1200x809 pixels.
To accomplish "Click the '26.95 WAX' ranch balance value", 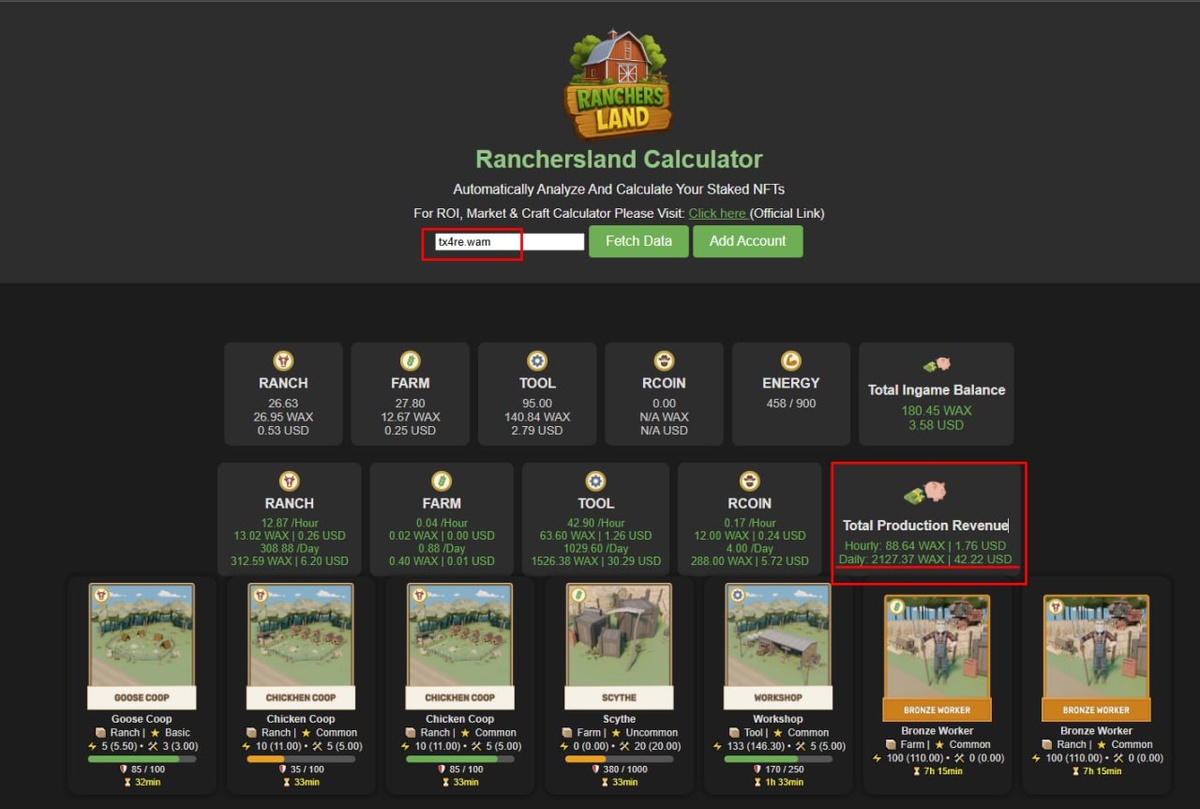I will click(283, 417).
